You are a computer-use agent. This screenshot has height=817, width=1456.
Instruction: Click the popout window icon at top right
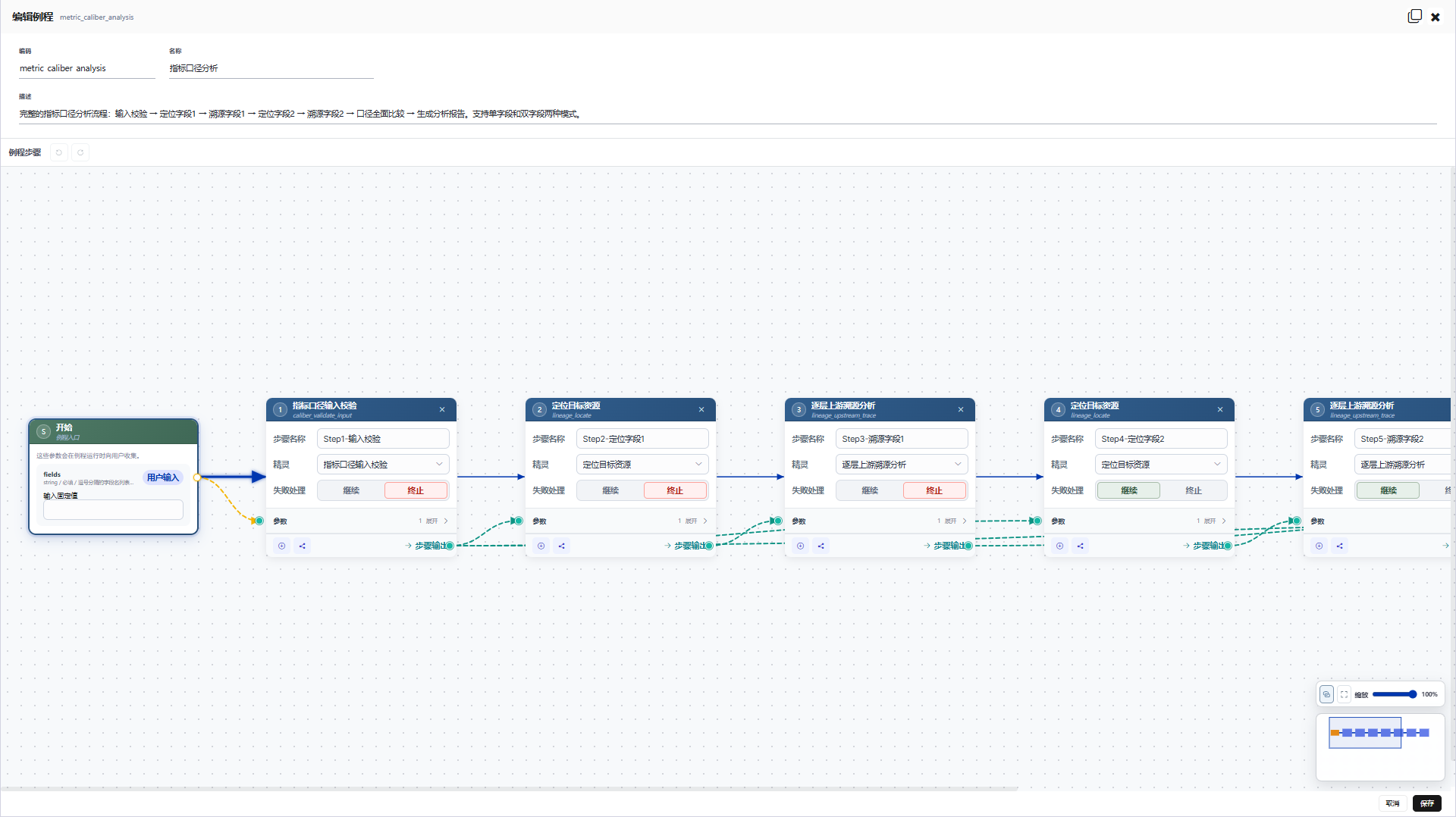point(1414,17)
